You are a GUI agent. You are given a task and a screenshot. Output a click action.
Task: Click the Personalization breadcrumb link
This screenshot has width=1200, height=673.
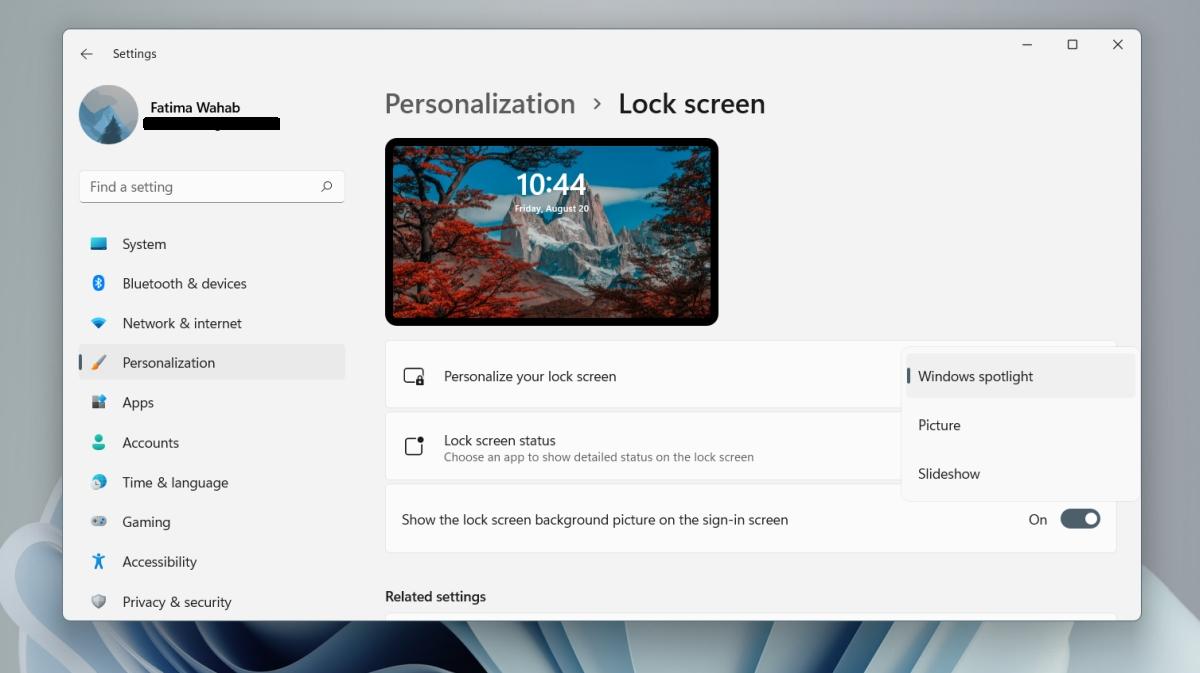(480, 104)
